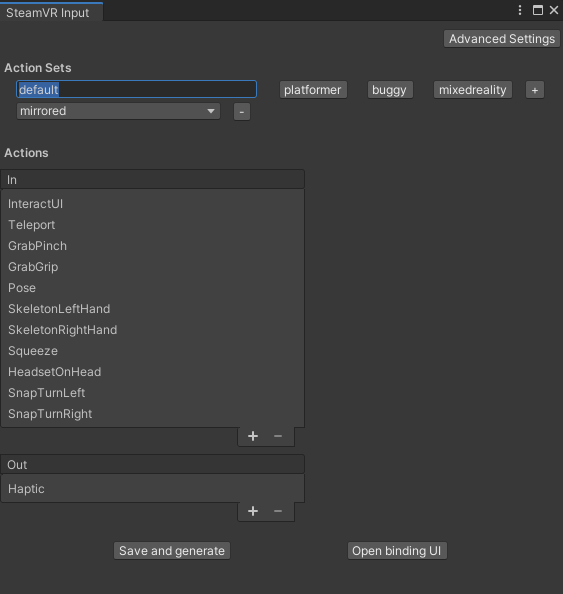Screen dimensions: 563x594
Task: Click Save and generate
Action: 172,550
